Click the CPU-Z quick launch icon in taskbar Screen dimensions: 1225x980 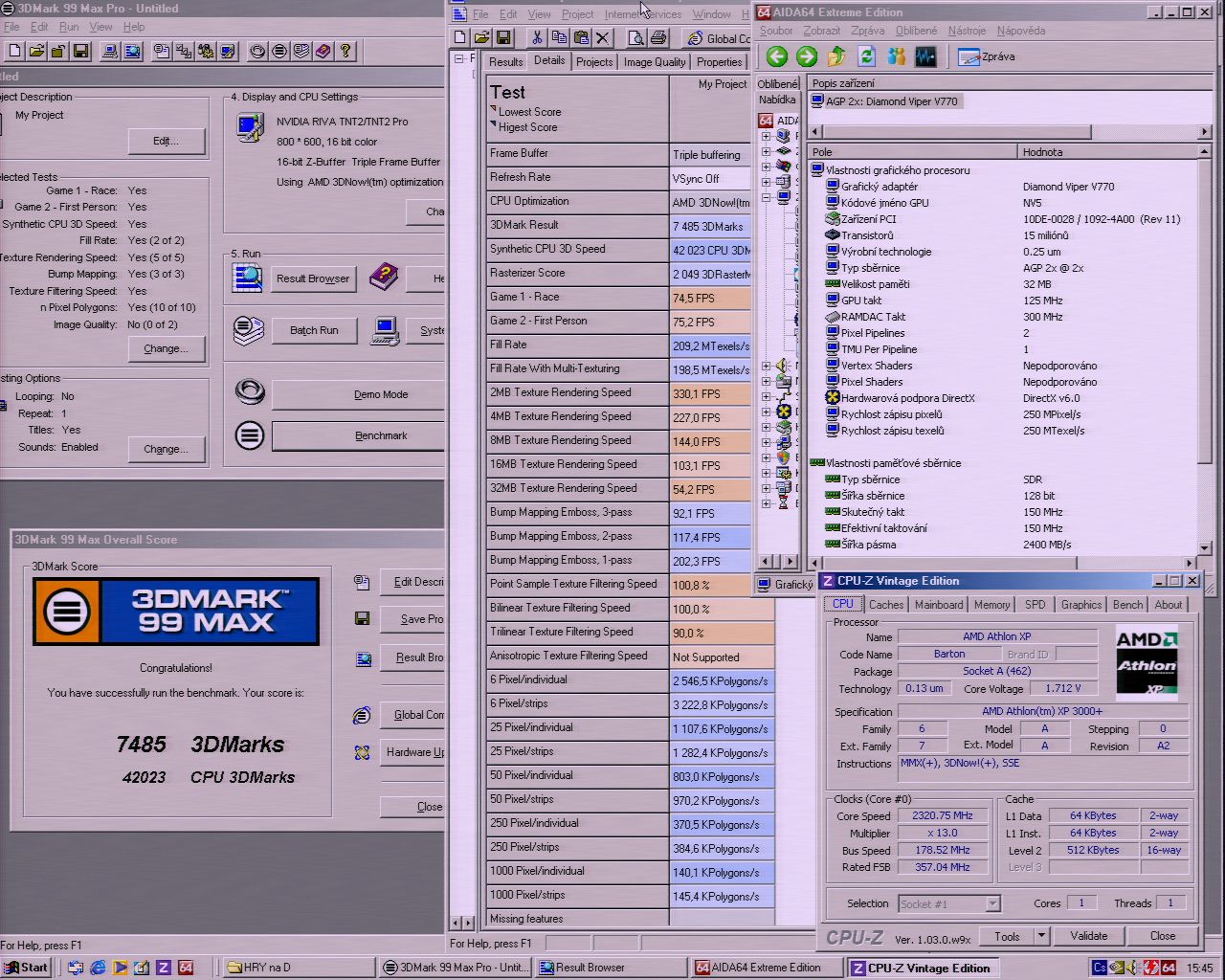click(164, 968)
